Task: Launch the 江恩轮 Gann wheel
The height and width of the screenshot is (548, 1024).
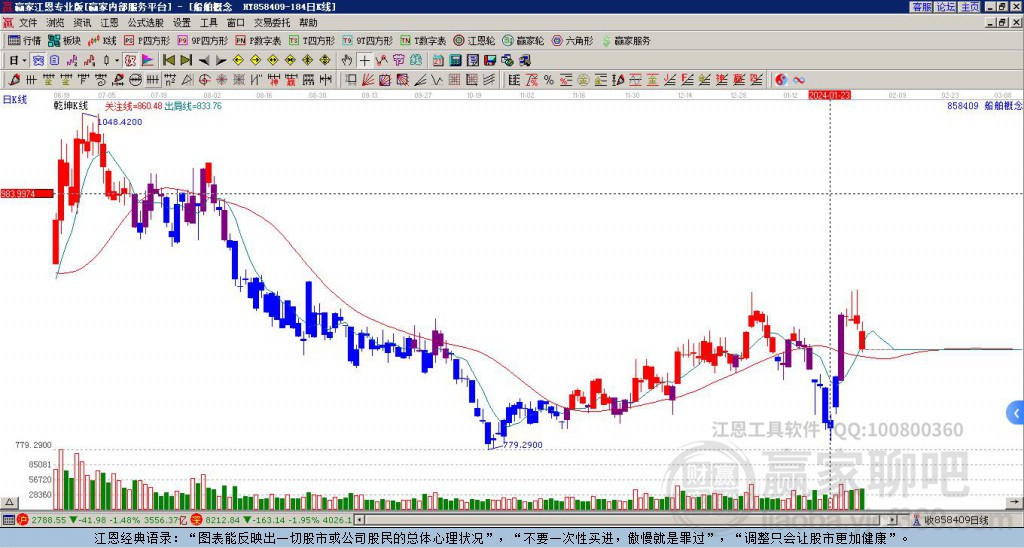Action: (x=474, y=40)
